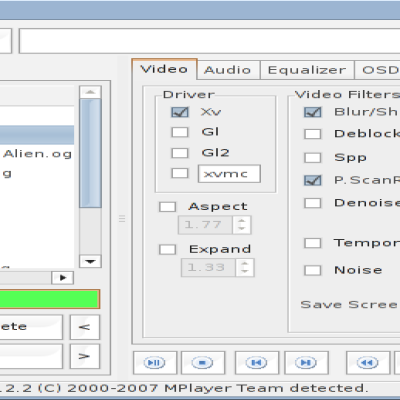Click the '>' move button
The width and height of the screenshot is (400, 400).
point(85,356)
